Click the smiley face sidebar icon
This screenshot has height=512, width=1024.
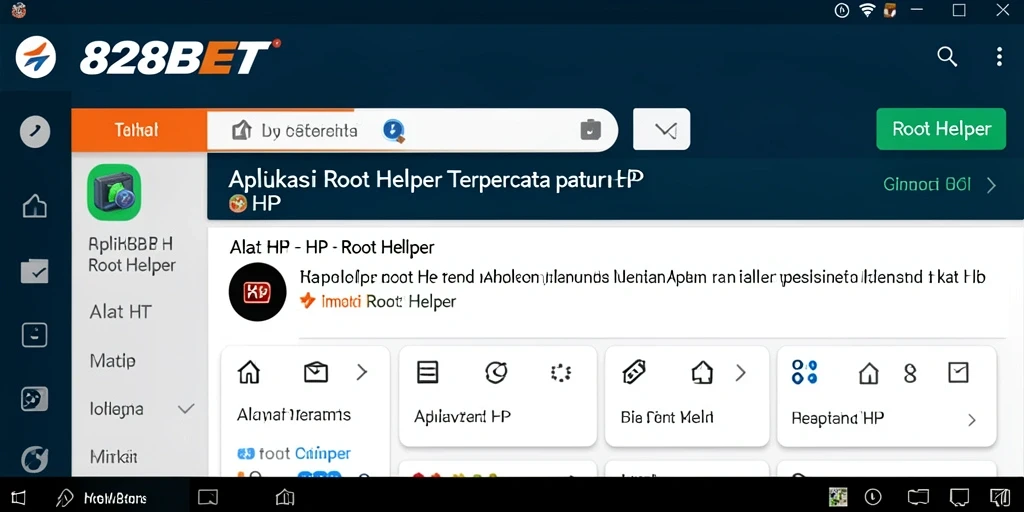tap(35, 335)
